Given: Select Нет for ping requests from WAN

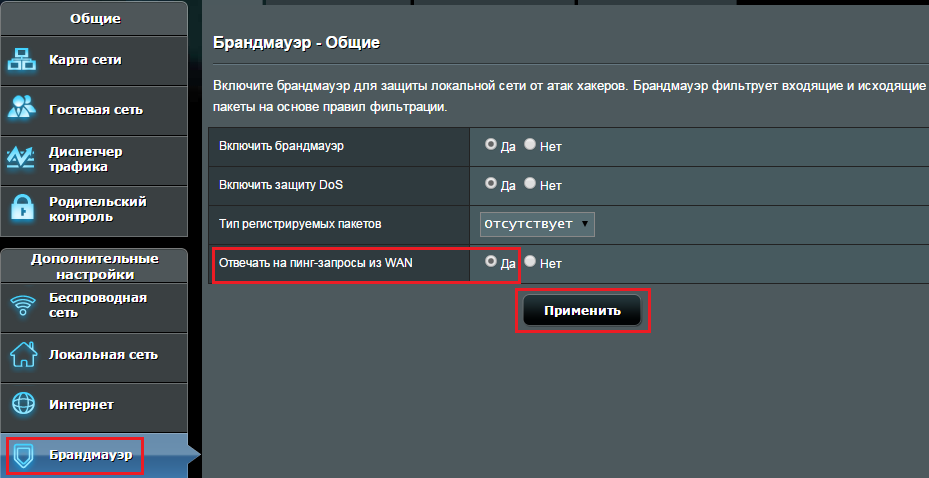Looking at the screenshot, I should (x=530, y=261).
